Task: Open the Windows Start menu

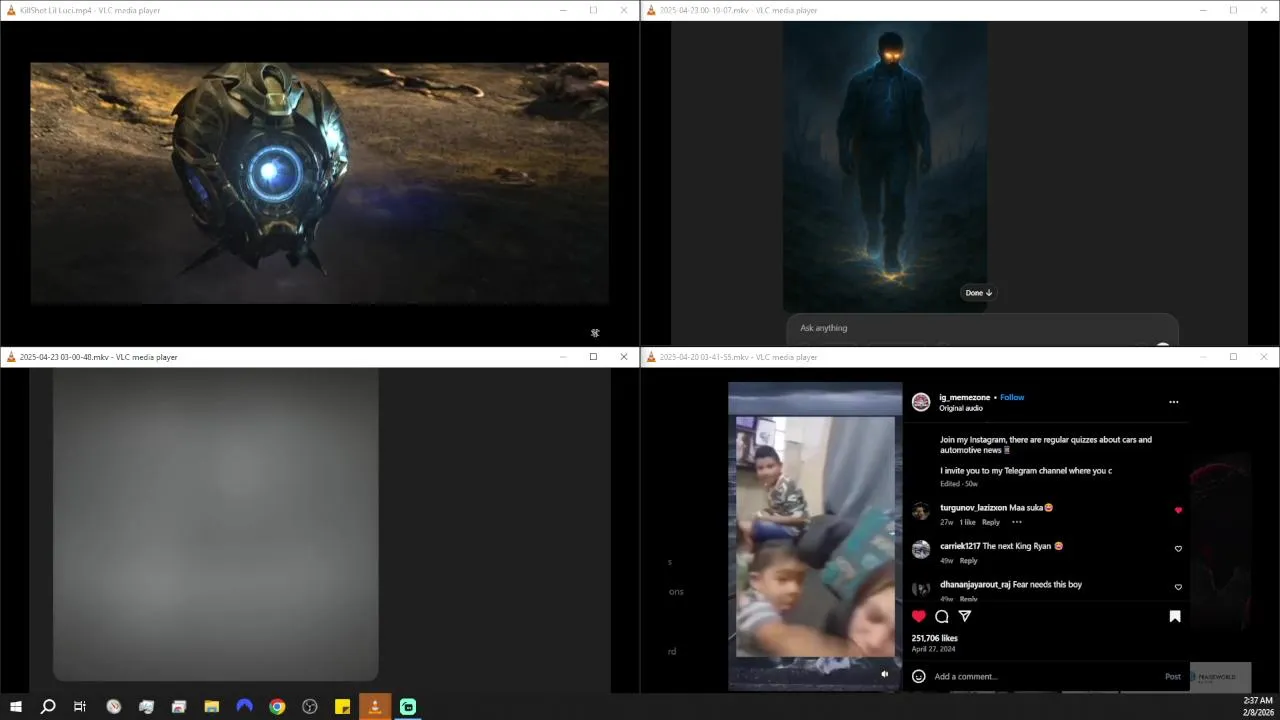Action: [x=16, y=707]
